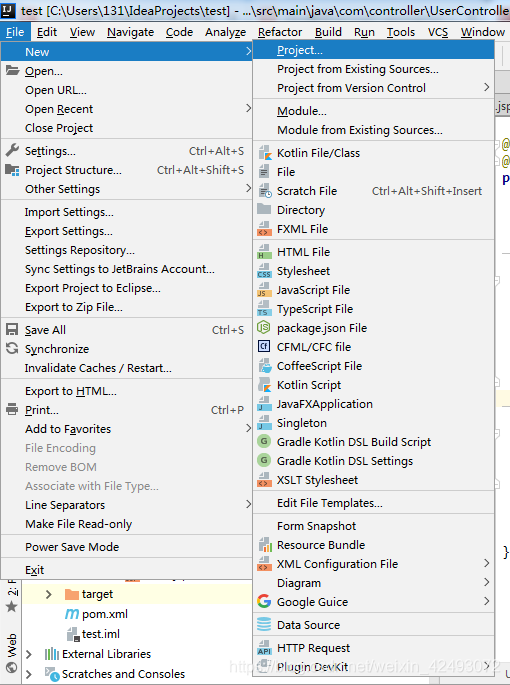The height and width of the screenshot is (685, 510).
Task: Click the XSLT Stylesheet icon
Action: [264, 480]
